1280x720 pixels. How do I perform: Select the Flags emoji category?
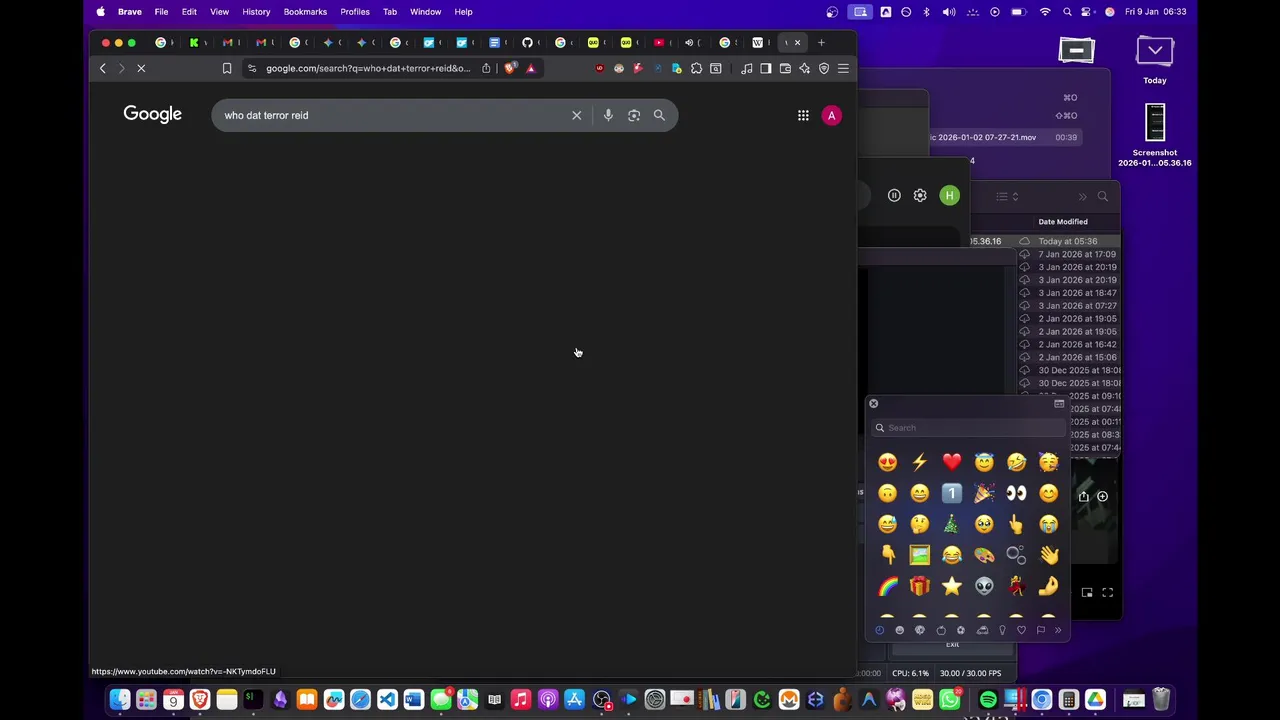(x=1041, y=630)
